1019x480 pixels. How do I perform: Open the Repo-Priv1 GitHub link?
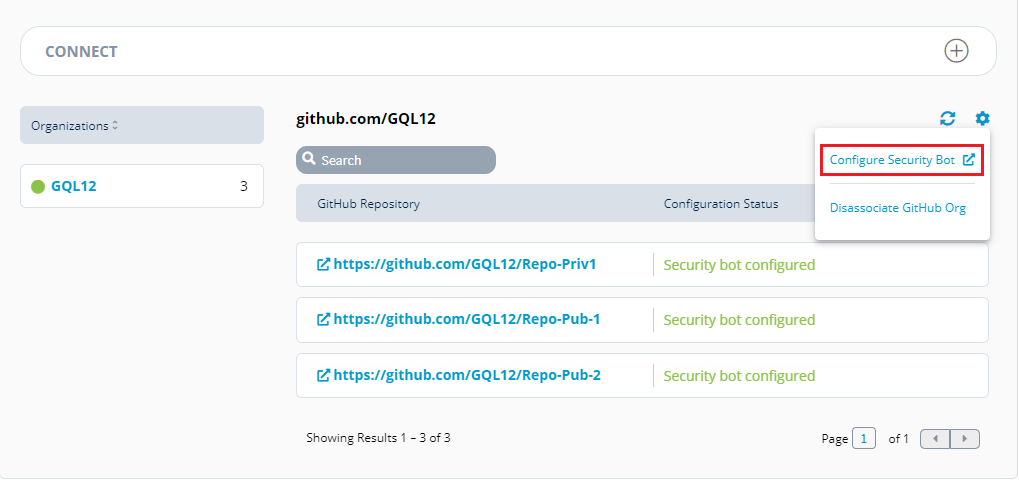point(465,264)
